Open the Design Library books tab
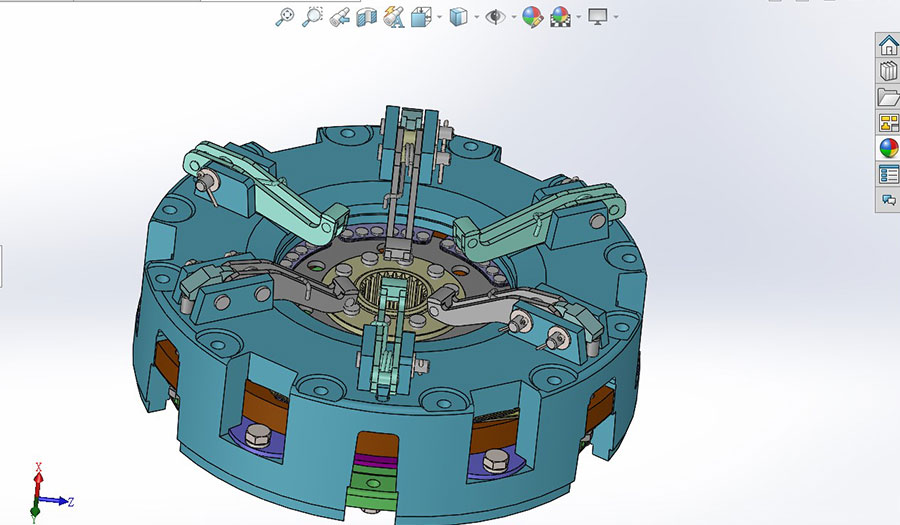 coord(889,71)
